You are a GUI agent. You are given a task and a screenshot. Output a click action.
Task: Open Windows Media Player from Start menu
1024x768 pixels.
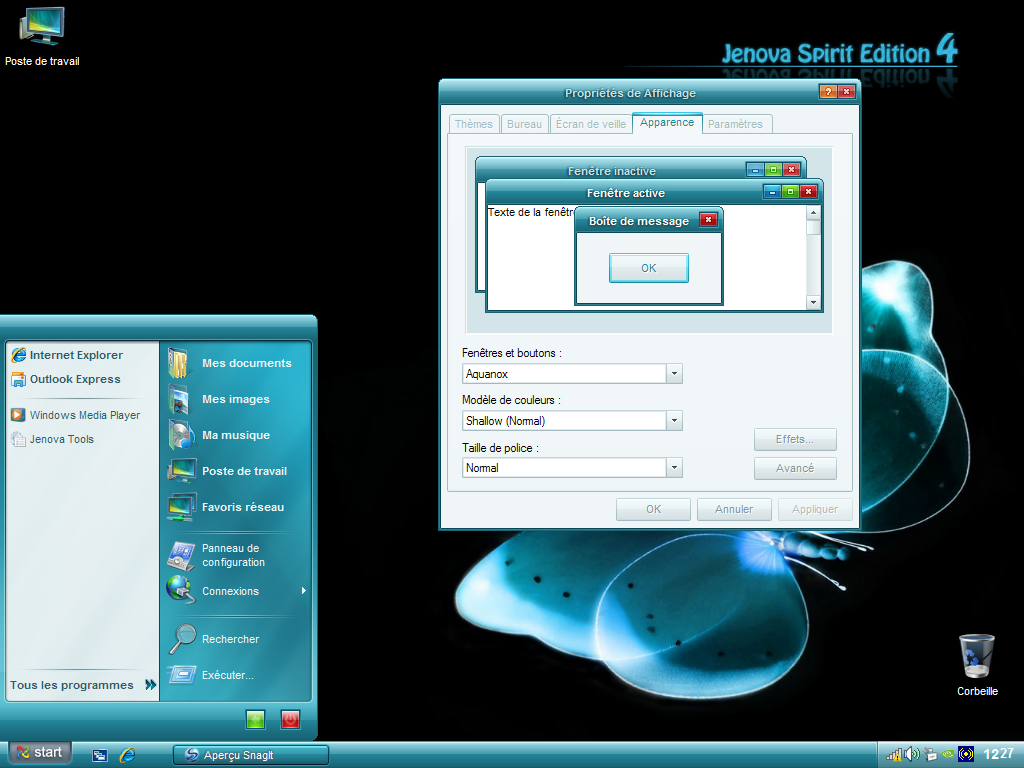[76, 415]
